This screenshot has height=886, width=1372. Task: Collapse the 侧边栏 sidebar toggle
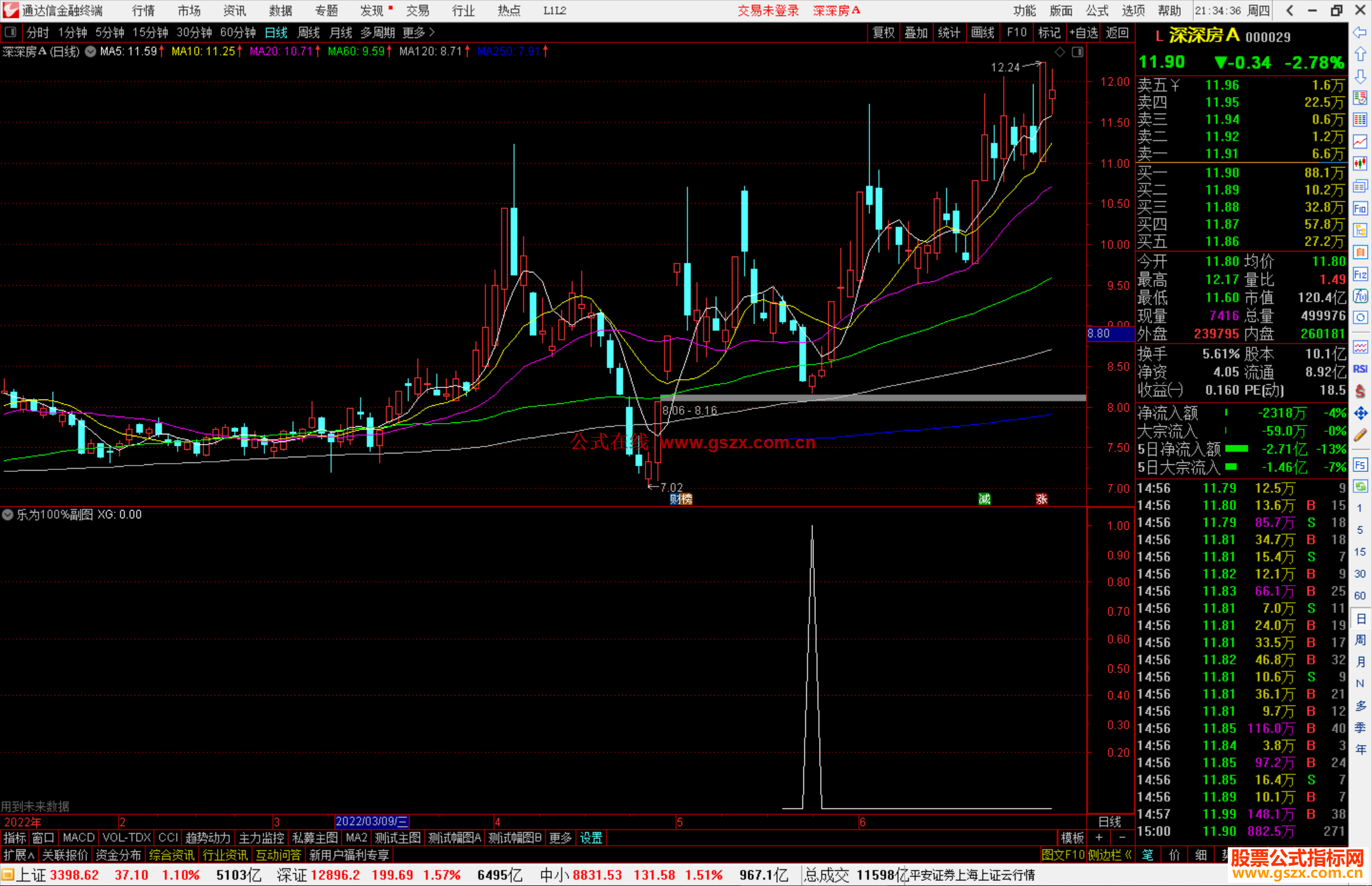(x=1110, y=855)
